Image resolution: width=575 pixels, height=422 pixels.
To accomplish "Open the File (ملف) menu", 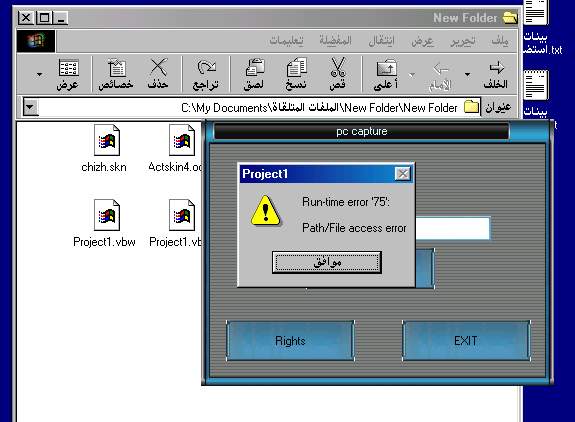I will point(500,40).
